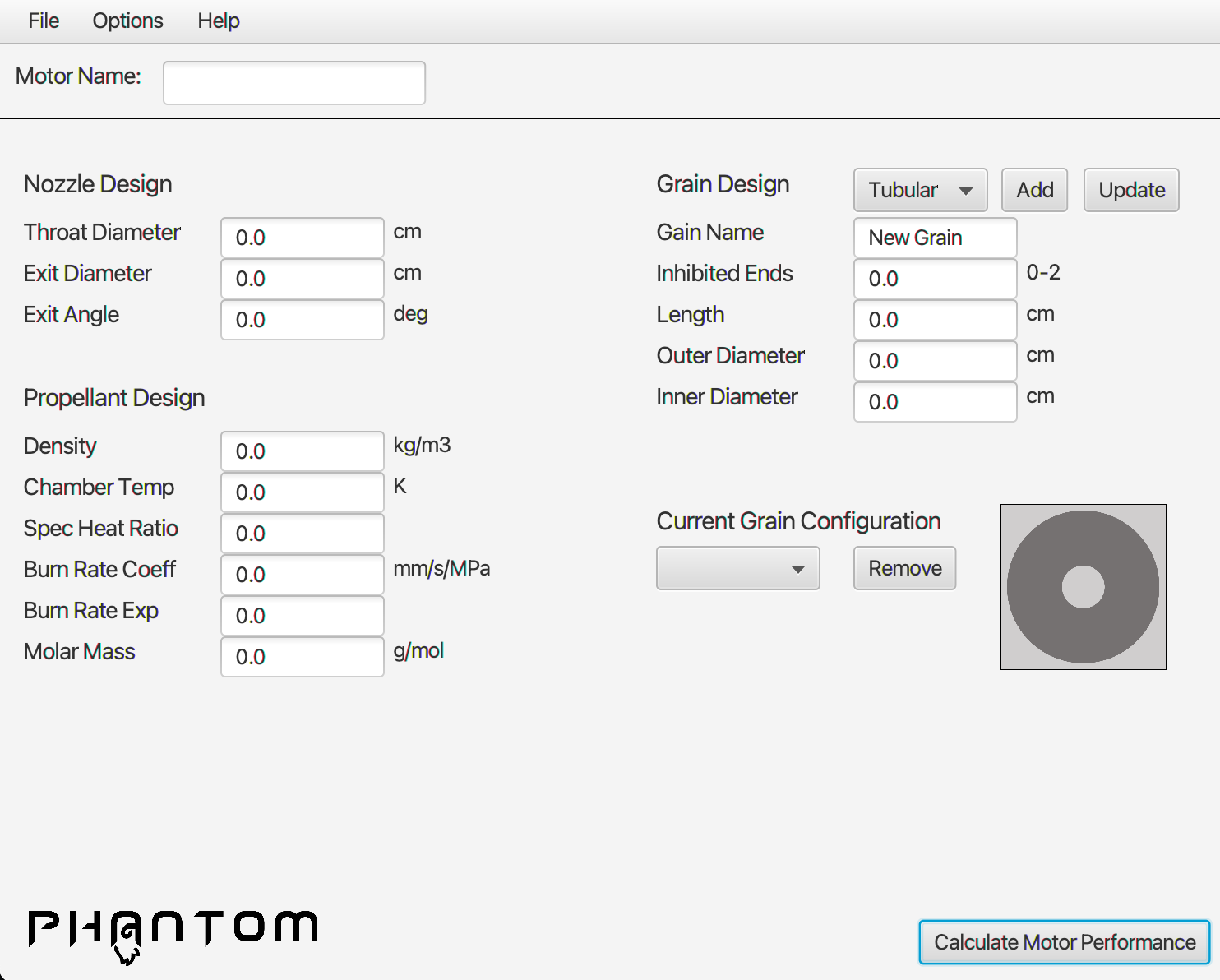Image resolution: width=1220 pixels, height=980 pixels.
Task: Click the Burn Rate Exp field
Action: 303,616
